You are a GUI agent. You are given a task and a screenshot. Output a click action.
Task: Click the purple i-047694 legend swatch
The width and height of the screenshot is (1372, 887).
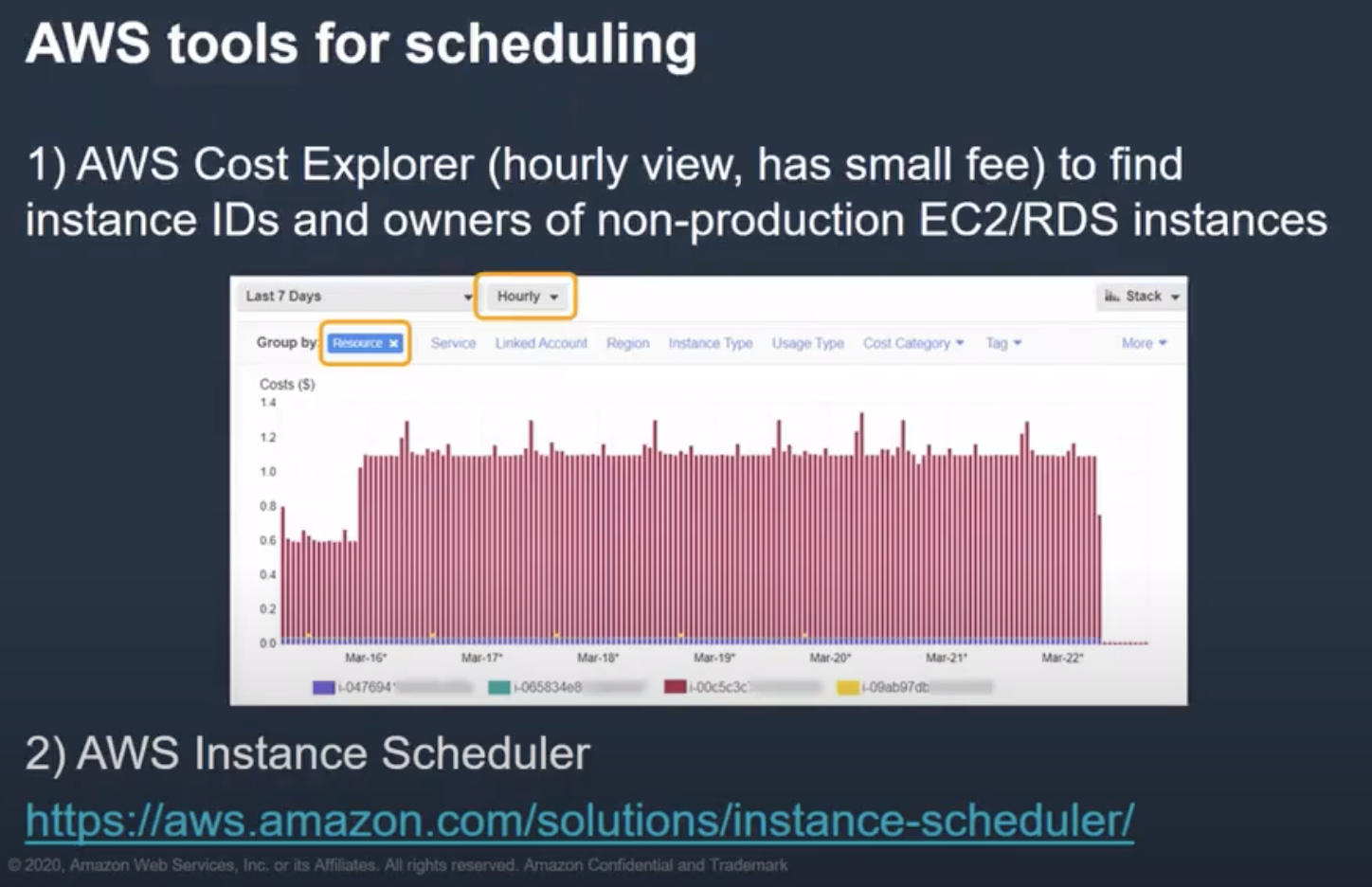tap(323, 687)
